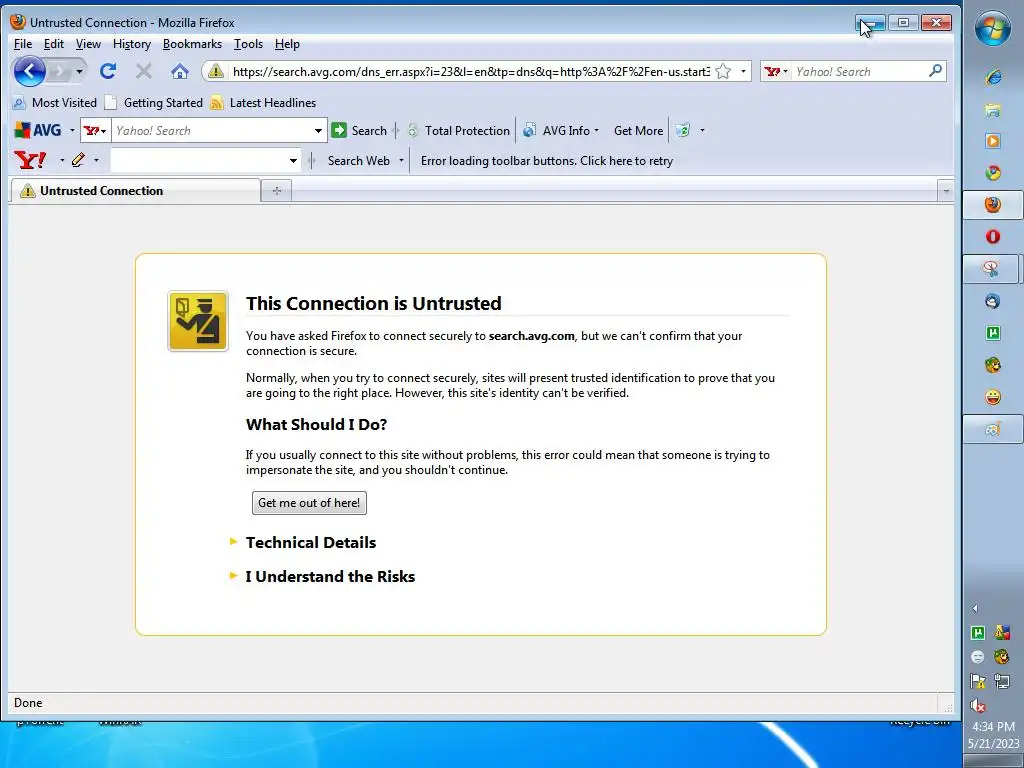Open AVG toolbar search history dropdown
The width and height of the screenshot is (1024, 768).
tap(318, 131)
